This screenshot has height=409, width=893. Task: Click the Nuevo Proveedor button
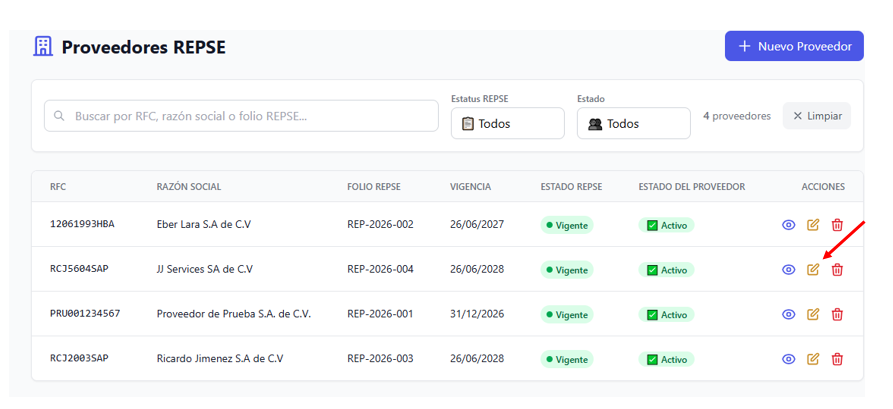point(794,46)
